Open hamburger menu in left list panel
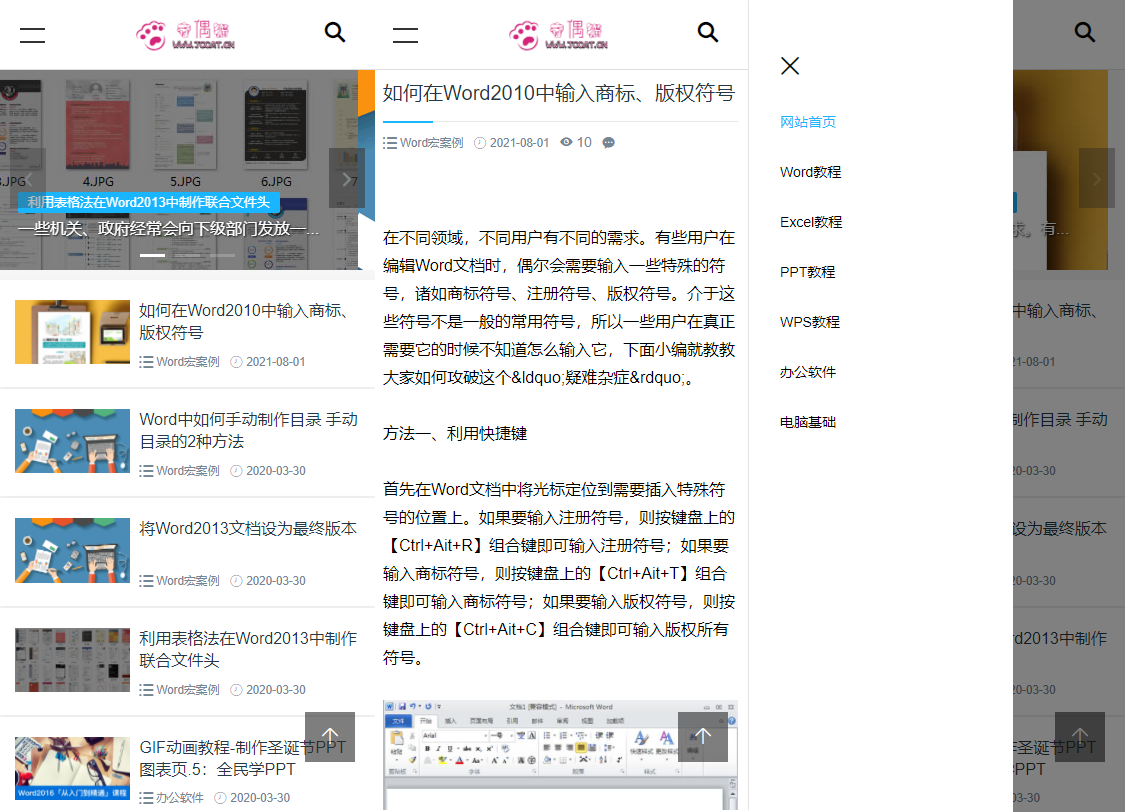The height and width of the screenshot is (812, 1125). pyautogui.click(x=32, y=34)
